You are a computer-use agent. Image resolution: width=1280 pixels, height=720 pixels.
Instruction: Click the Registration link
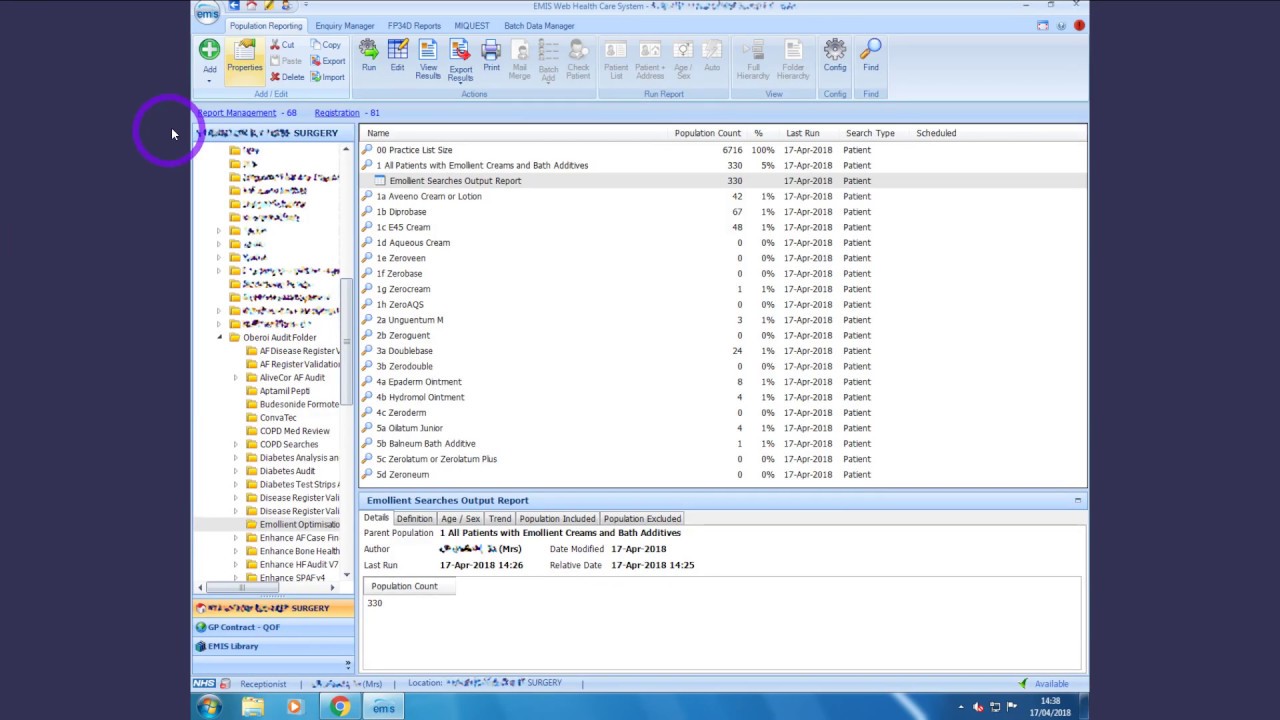(x=337, y=113)
